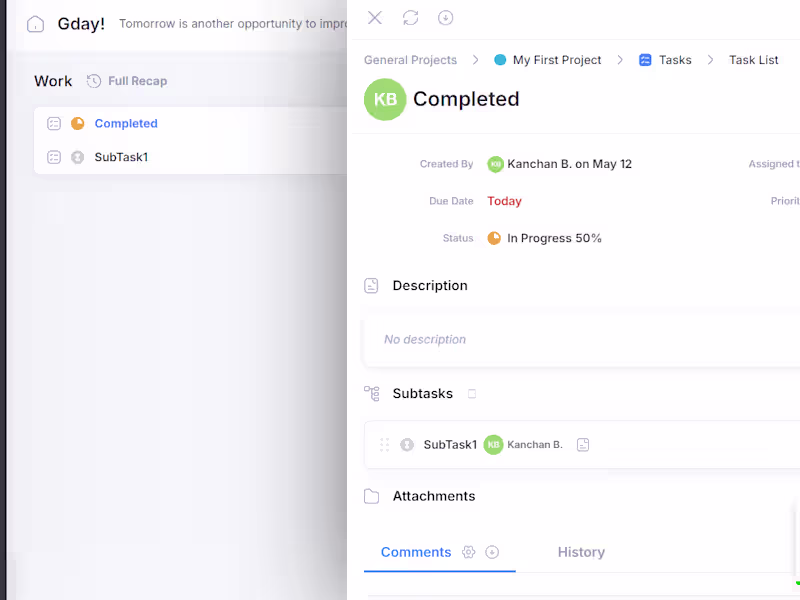This screenshot has height=600, width=800.
Task: Open the Completed task in the Work list
Action: click(x=125, y=123)
